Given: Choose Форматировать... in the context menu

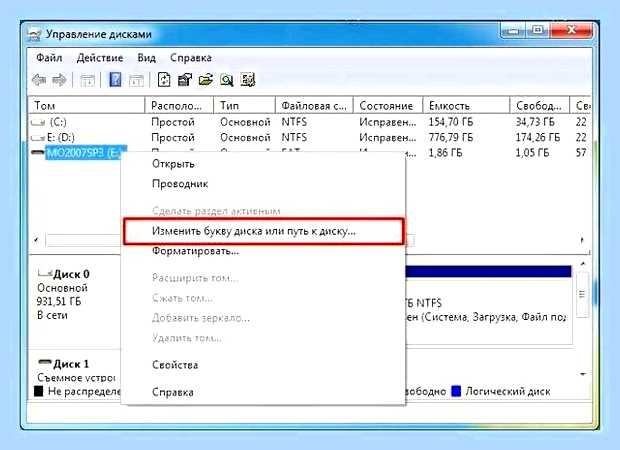Looking at the screenshot, I should (195, 251).
